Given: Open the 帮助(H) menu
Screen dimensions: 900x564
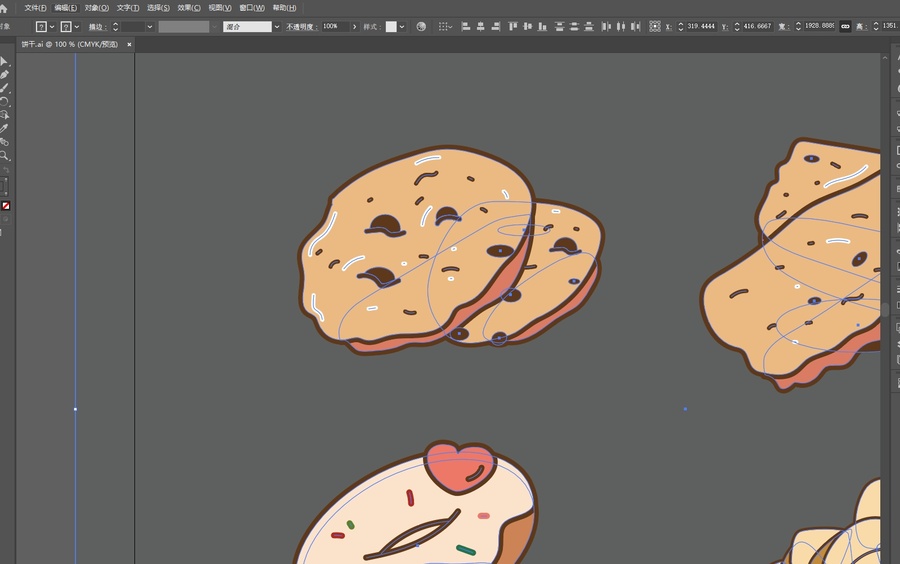Looking at the screenshot, I should 284,8.
